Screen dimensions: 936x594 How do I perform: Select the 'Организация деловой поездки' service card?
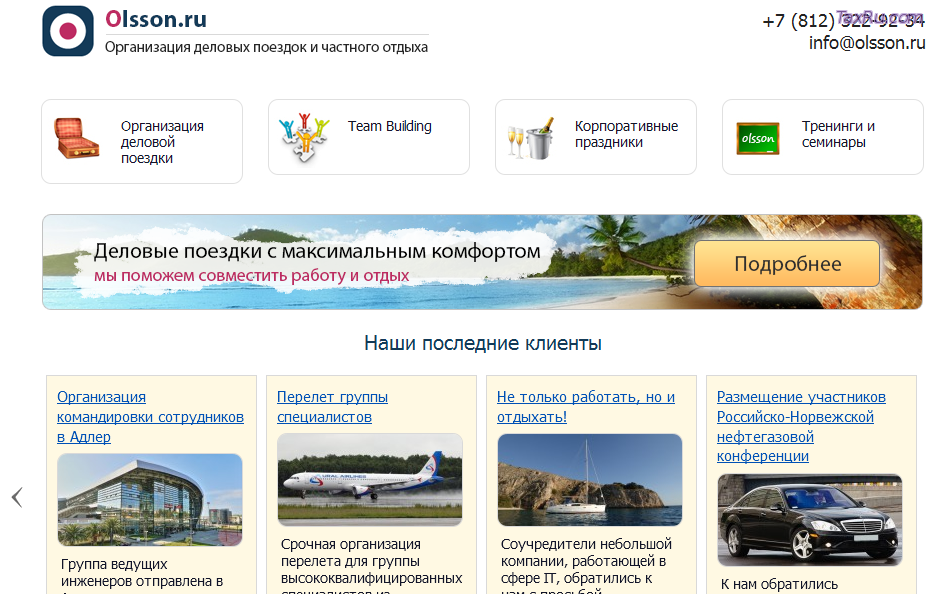(x=140, y=138)
